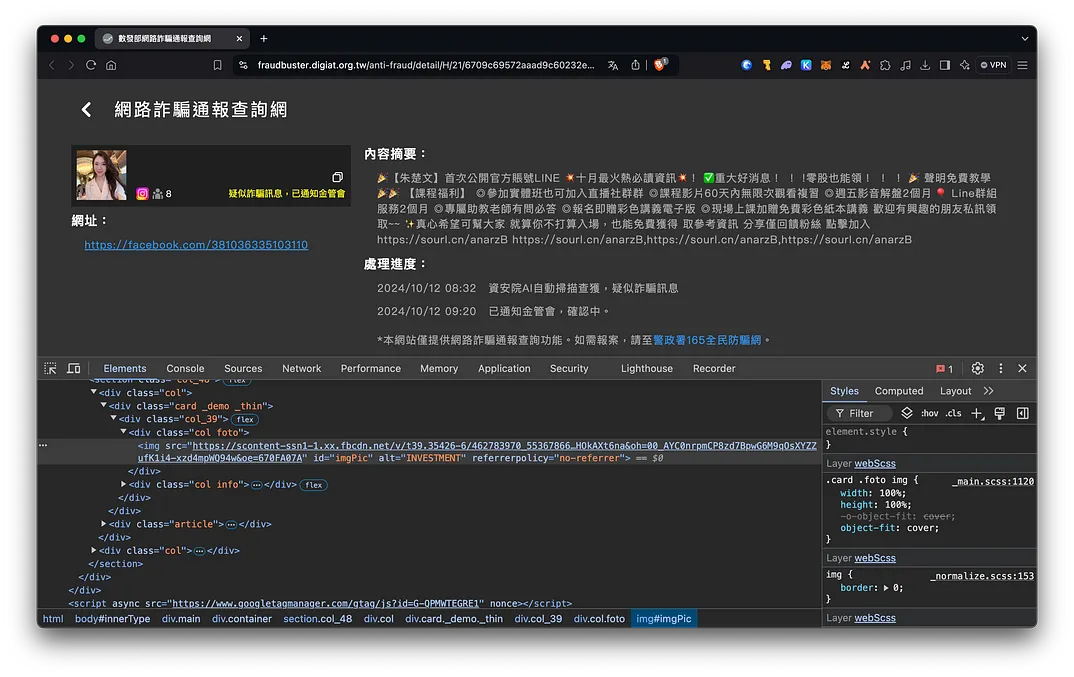The height and width of the screenshot is (677, 1074).
Task: Open the Application tab
Action: [504, 369]
